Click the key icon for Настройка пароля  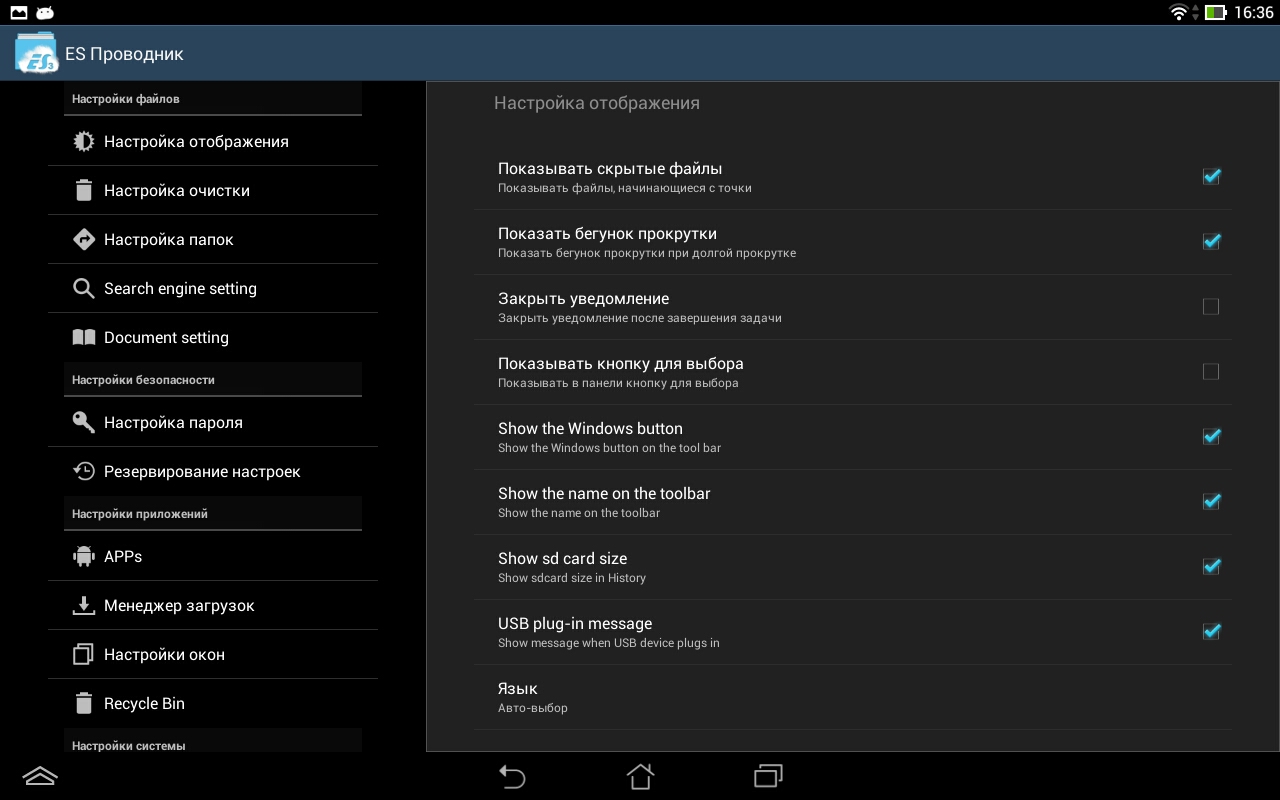click(x=84, y=423)
